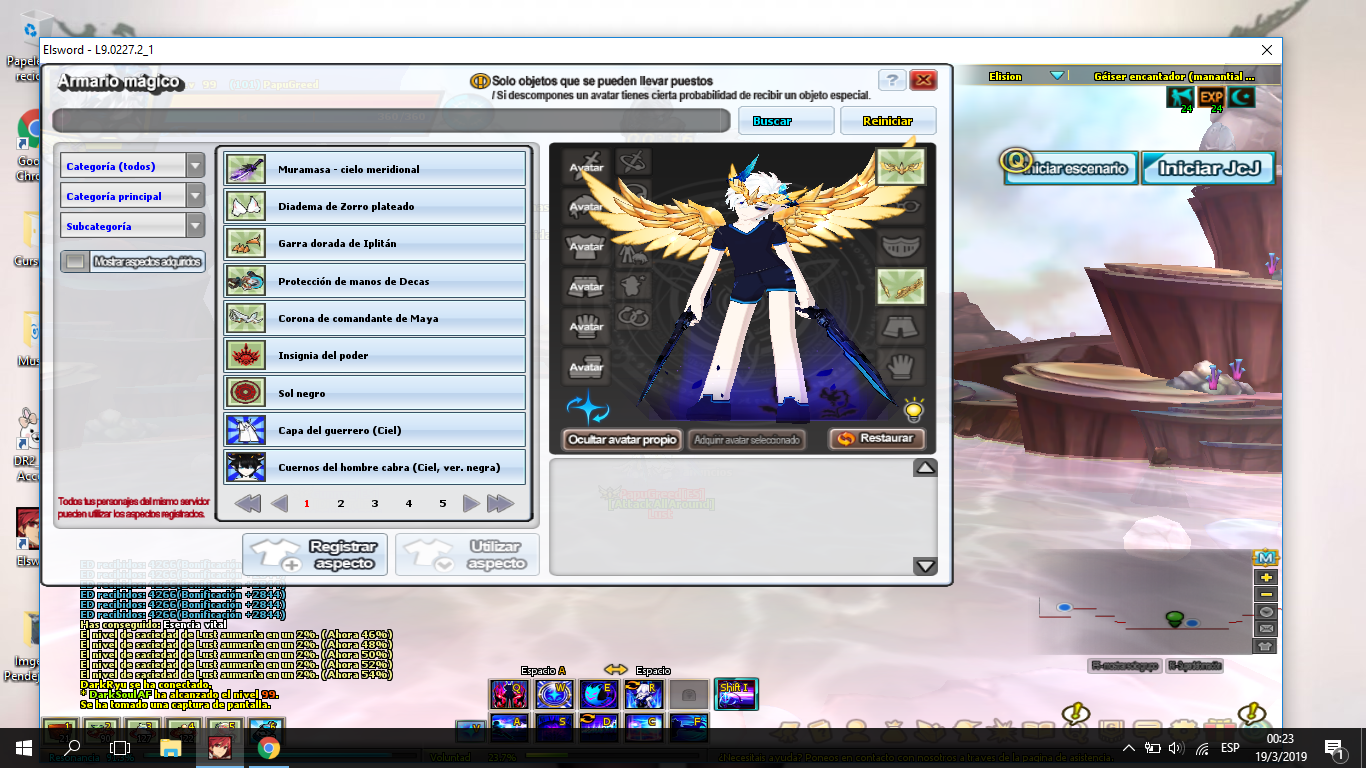Screen dimensions: 1366x768
Task: Click the golden wings accessory slot
Action: point(901,167)
